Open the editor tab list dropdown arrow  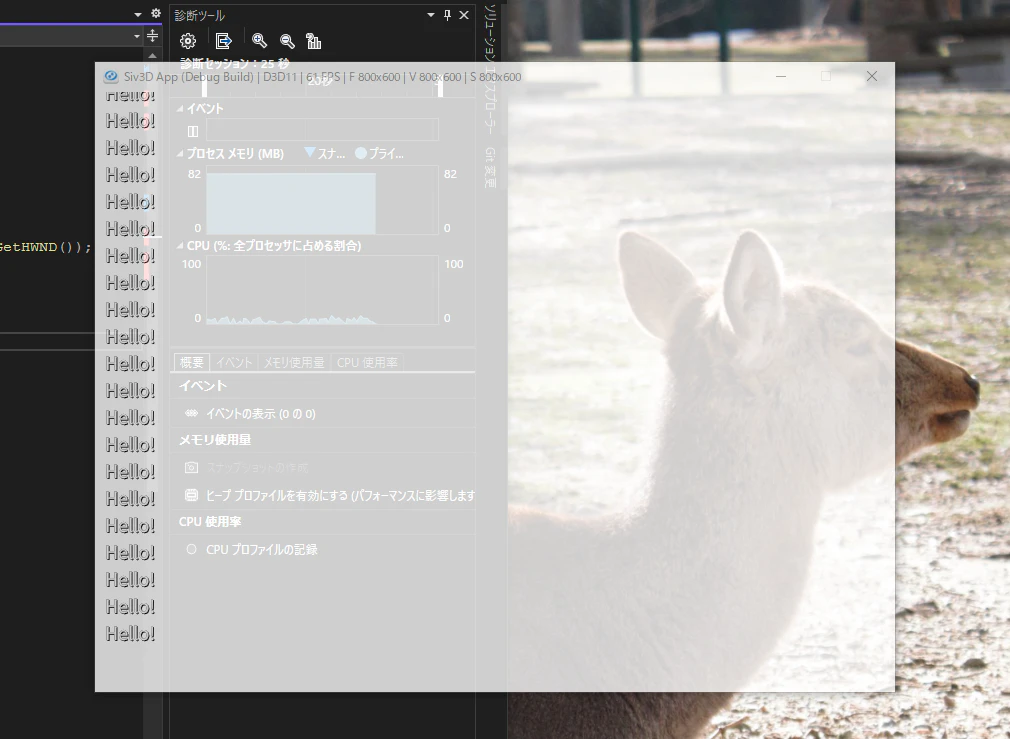(x=138, y=14)
